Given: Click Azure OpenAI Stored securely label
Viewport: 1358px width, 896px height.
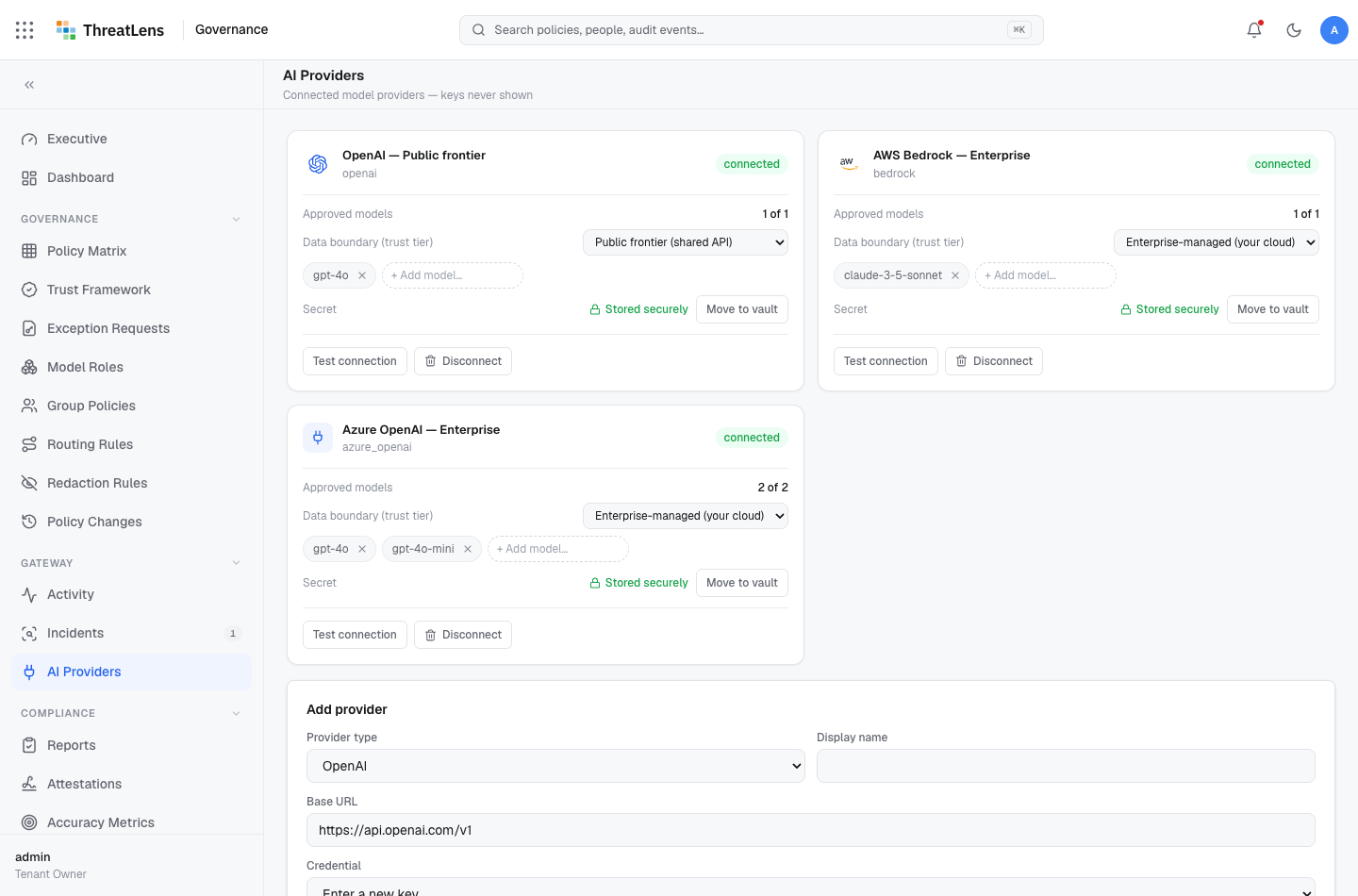Looking at the screenshot, I should click(638, 583).
